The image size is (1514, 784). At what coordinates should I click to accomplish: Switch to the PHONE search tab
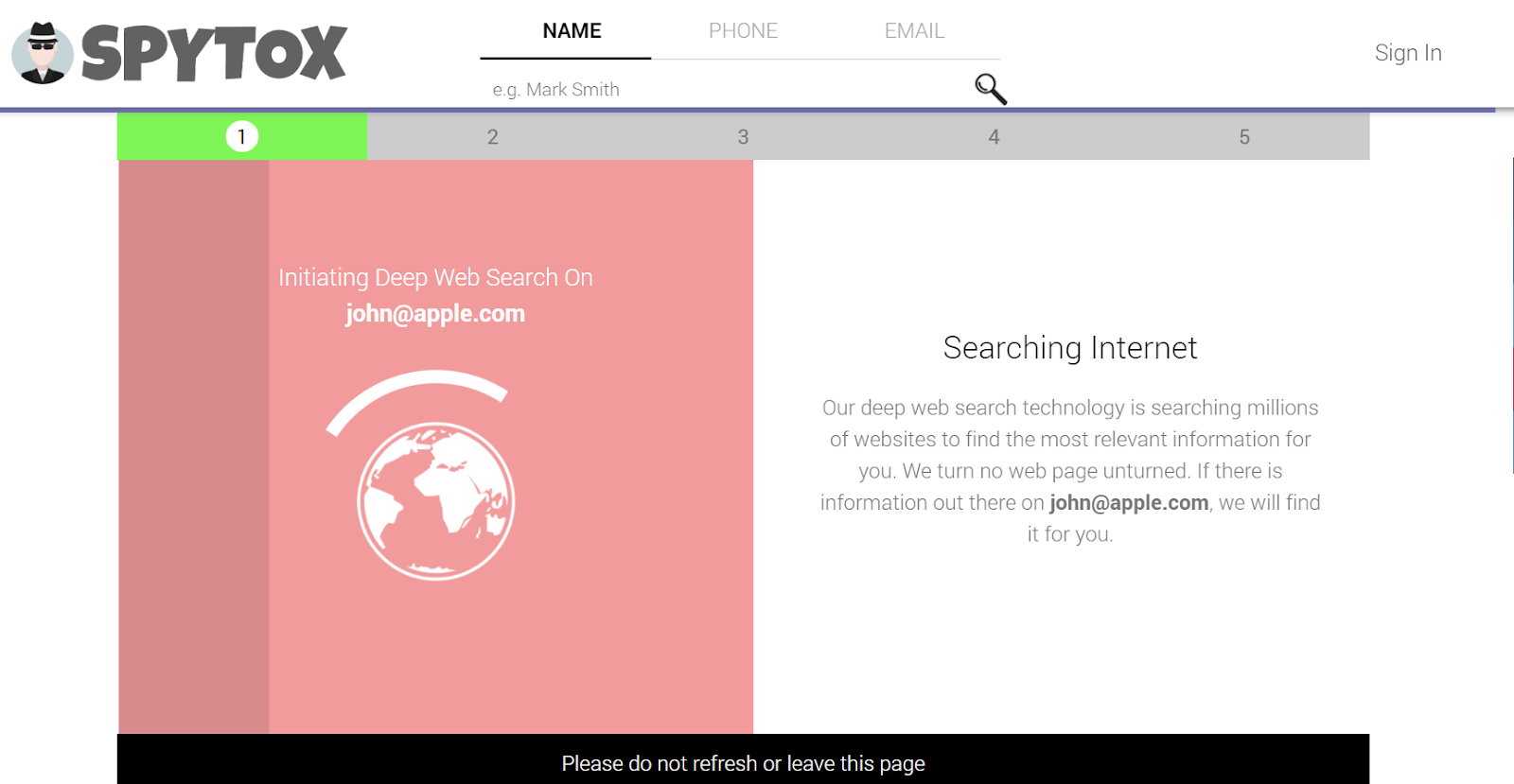(x=743, y=31)
